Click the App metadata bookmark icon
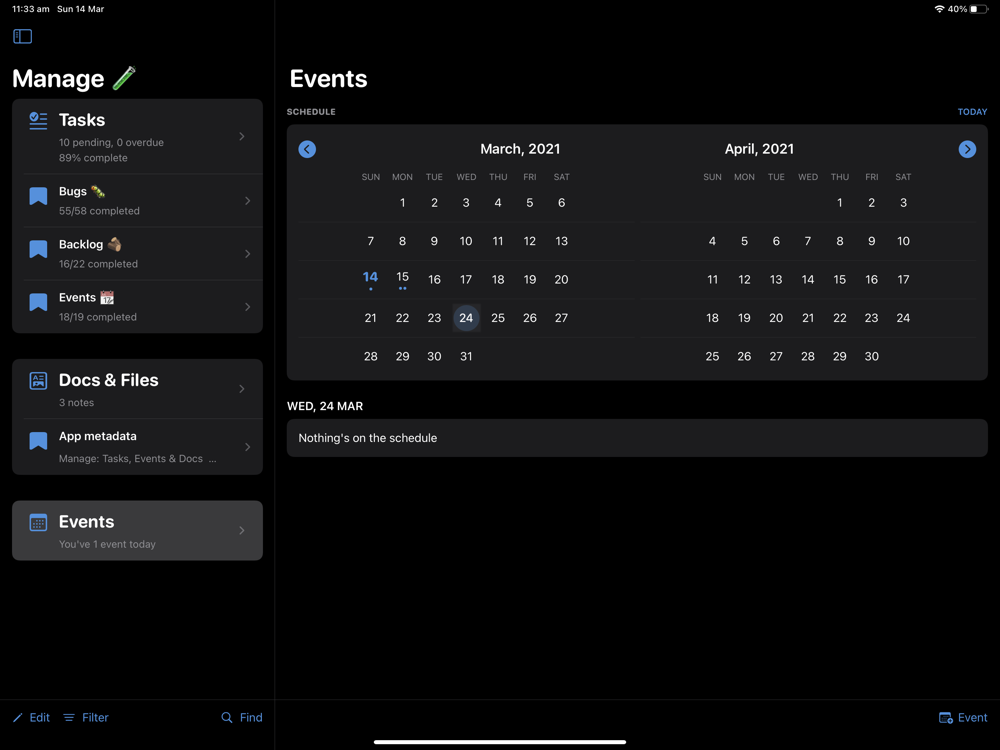Viewport: 1000px width, 750px height. (38, 441)
